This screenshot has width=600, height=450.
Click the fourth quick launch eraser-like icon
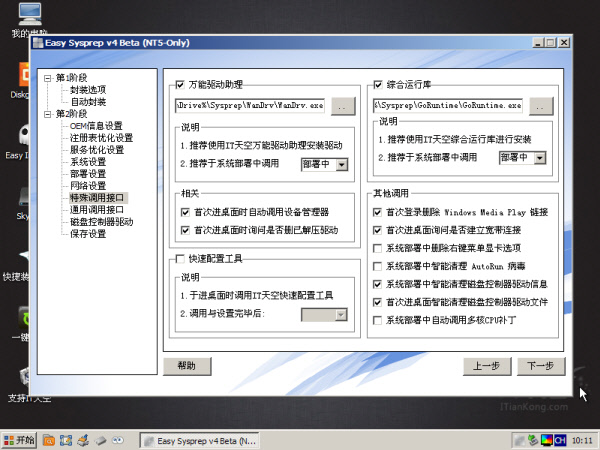tap(100, 440)
